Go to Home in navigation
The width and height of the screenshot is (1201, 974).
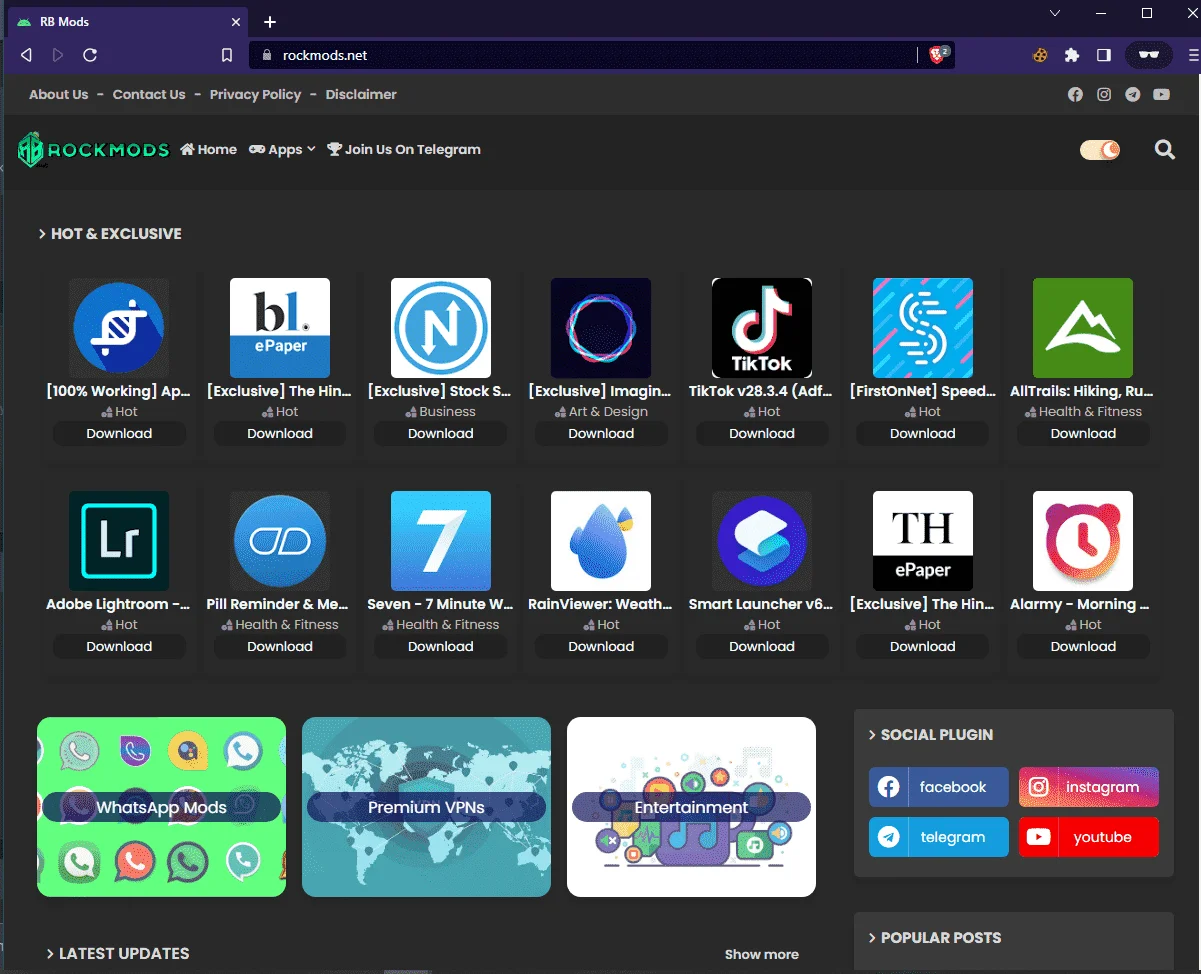click(x=209, y=149)
